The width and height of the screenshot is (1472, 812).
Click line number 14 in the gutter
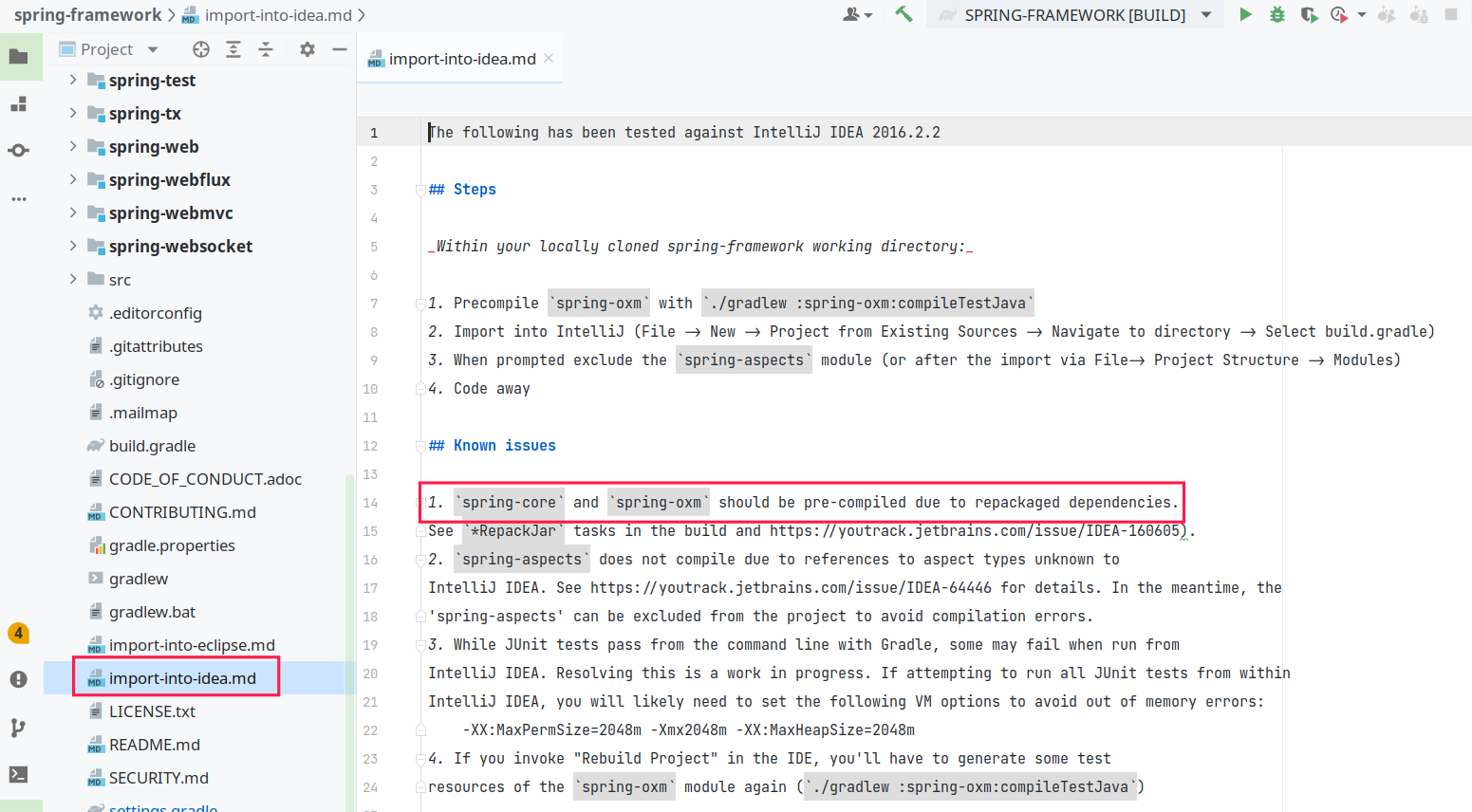coord(370,503)
